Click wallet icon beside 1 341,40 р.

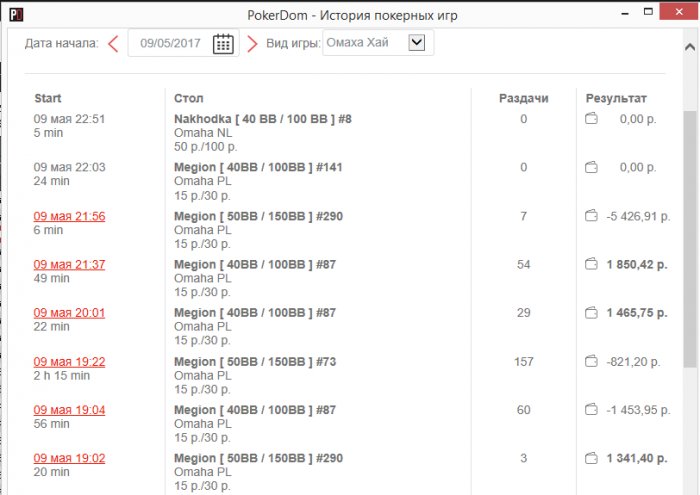coord(591,458)
